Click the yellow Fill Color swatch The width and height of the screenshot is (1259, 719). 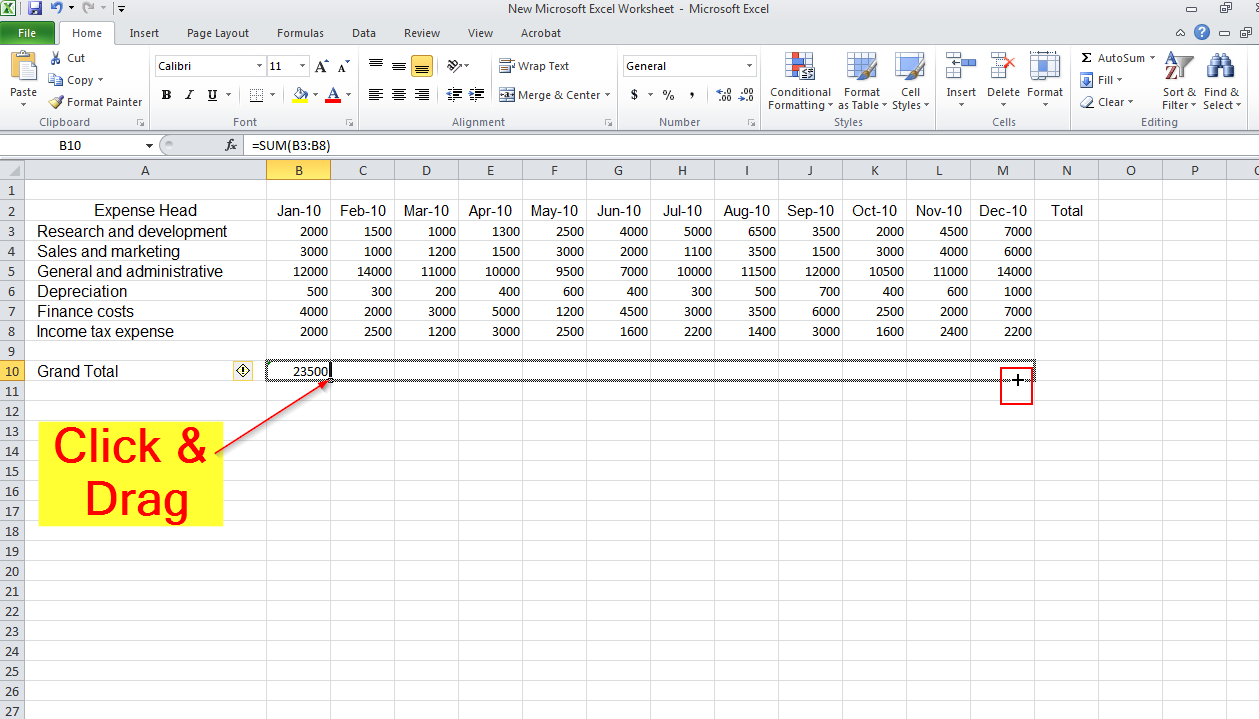[x=299, y=95]
